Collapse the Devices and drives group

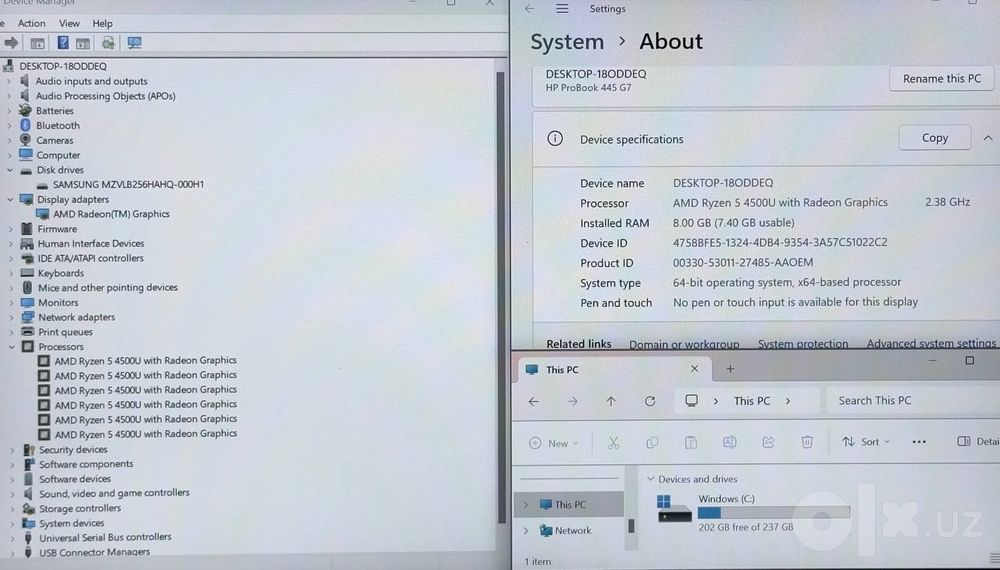[x=651, y=478]
